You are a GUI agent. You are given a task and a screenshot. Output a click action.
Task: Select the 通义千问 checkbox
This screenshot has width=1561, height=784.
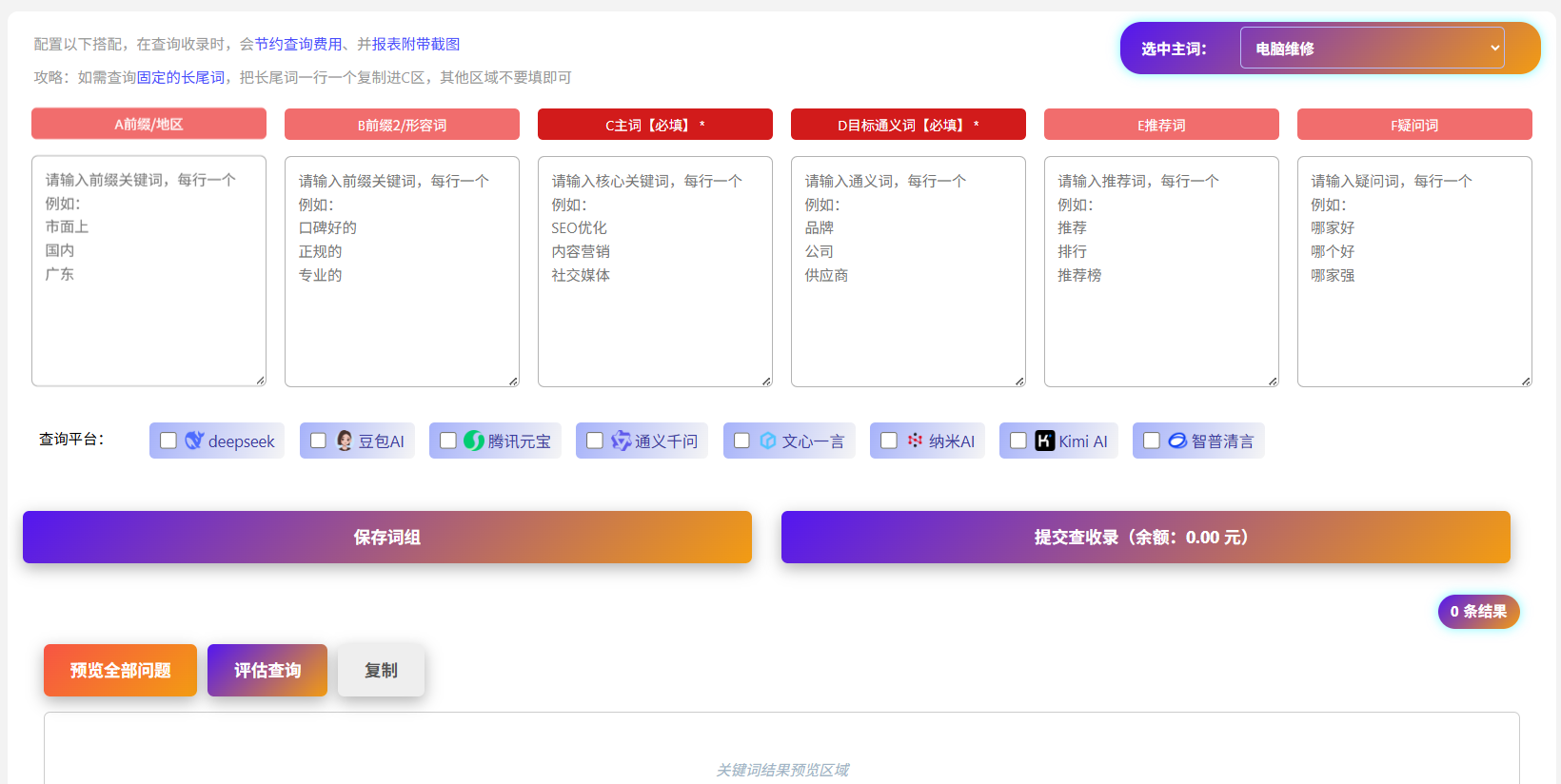click(x=594, y=441)
